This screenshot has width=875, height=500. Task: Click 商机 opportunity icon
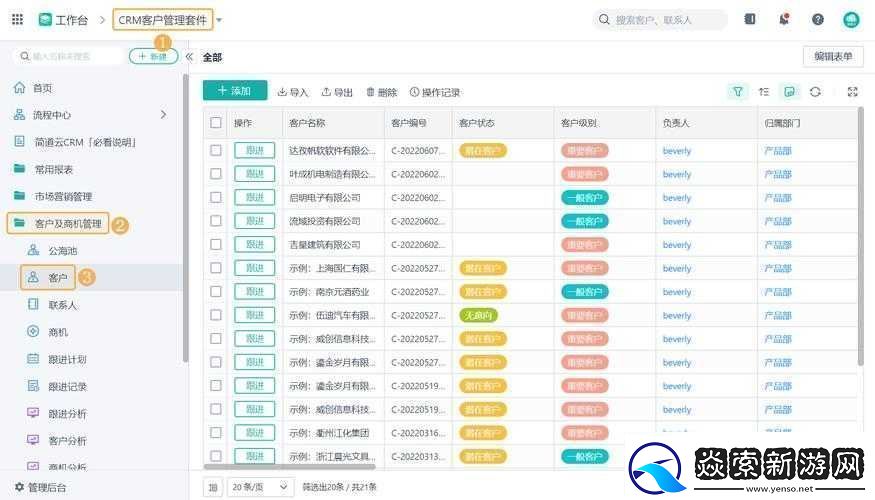point(33,331)
